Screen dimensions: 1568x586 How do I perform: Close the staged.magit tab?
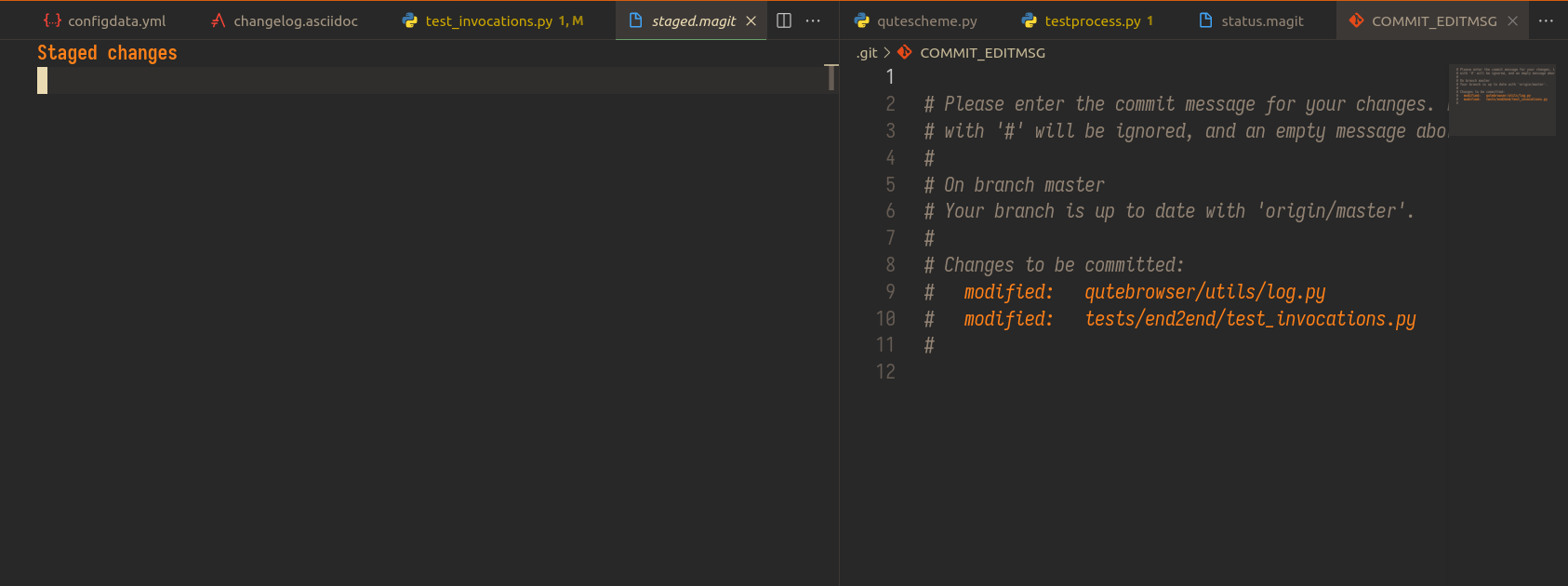[751, 20]
